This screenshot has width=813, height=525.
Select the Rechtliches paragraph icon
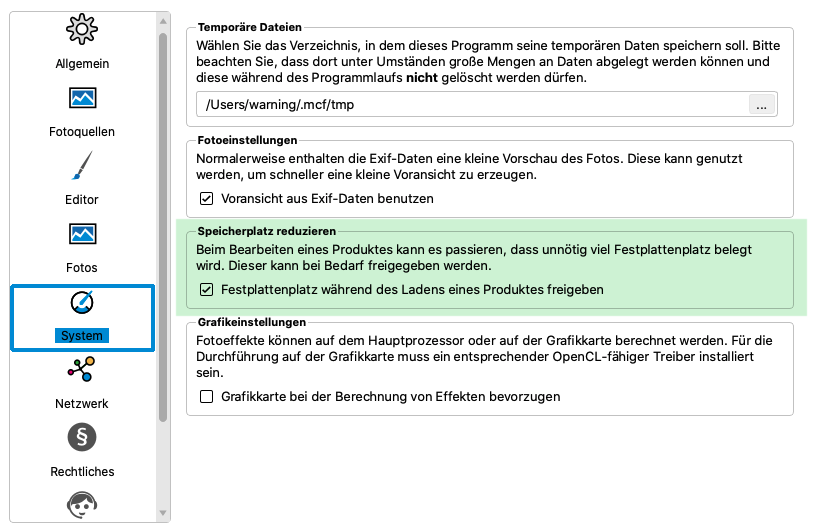pyautogui.click(x=82, y=437)
